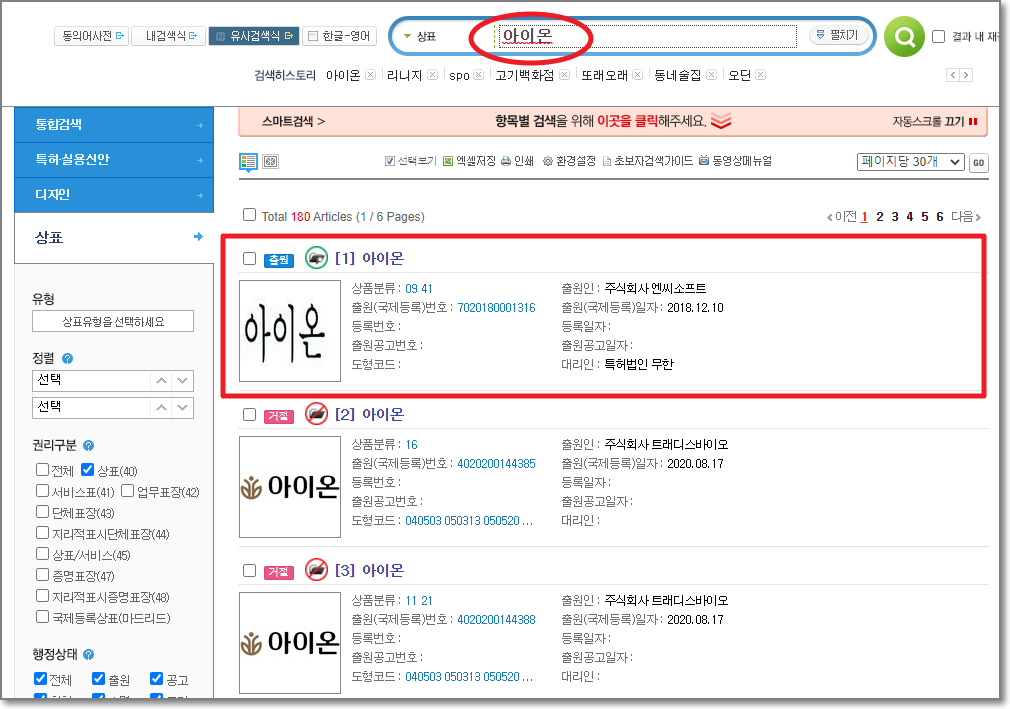Open first 선택 sort dropdown
The image size is (1010, 709).
pos(113,381)
